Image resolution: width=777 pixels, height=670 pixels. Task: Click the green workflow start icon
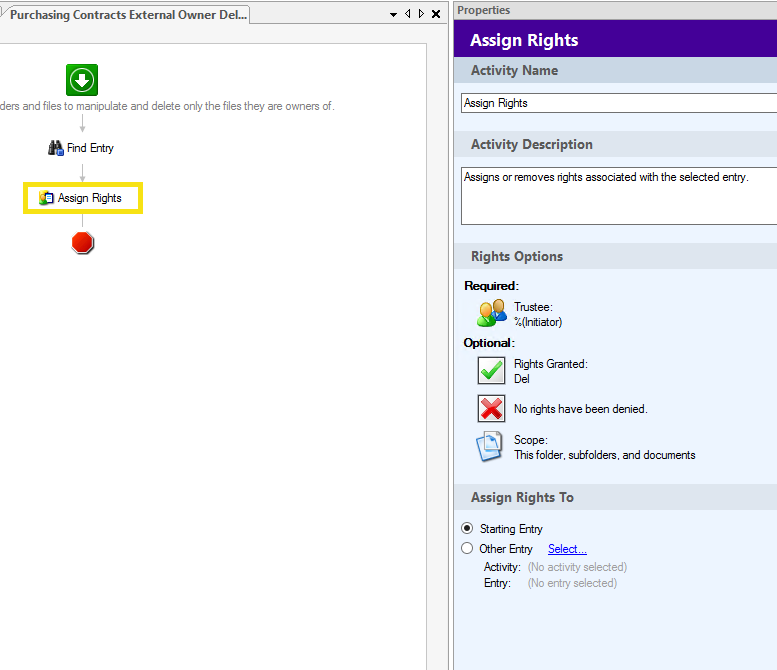82,79
